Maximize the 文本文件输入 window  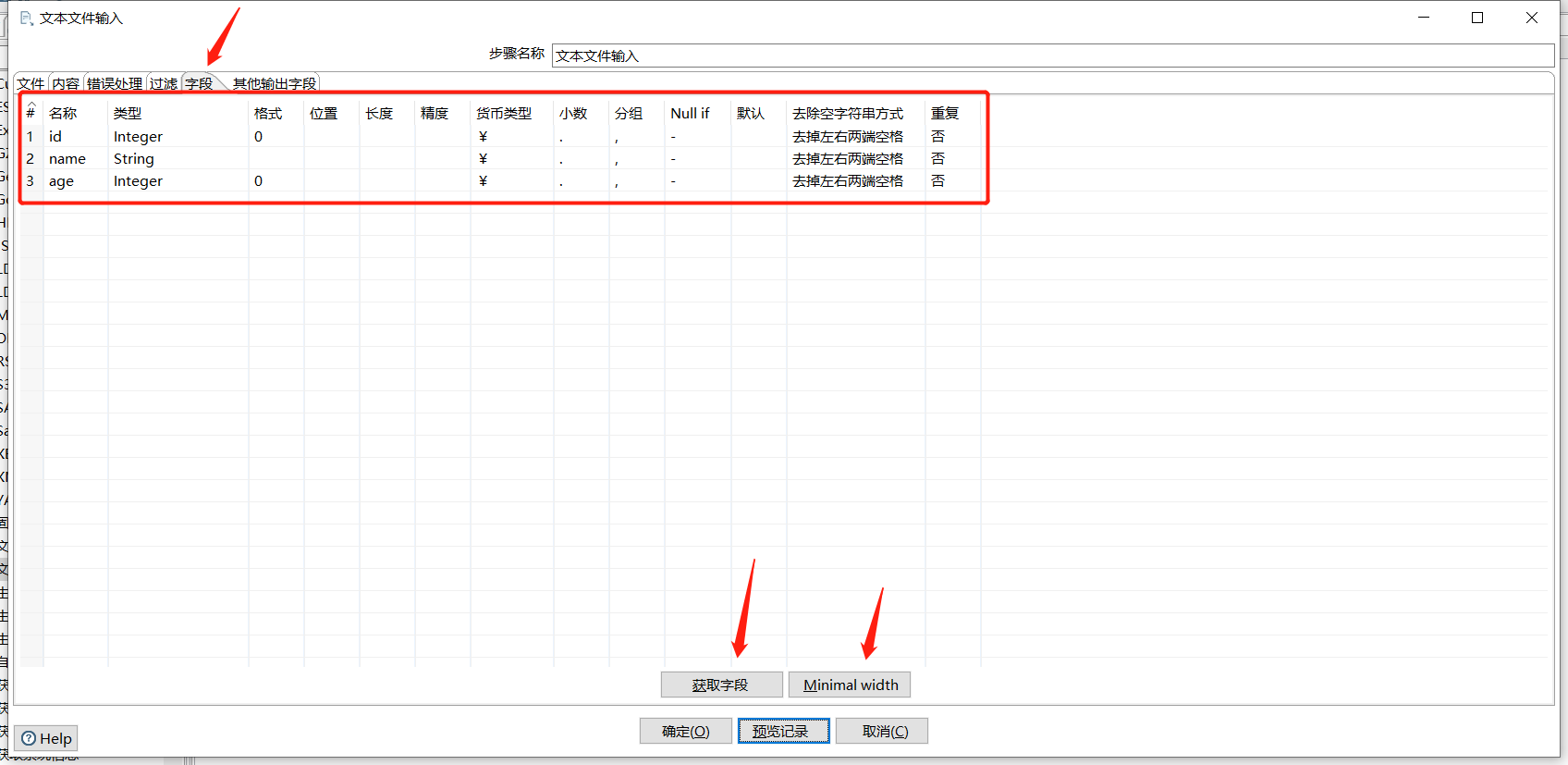coord(1477,18)
